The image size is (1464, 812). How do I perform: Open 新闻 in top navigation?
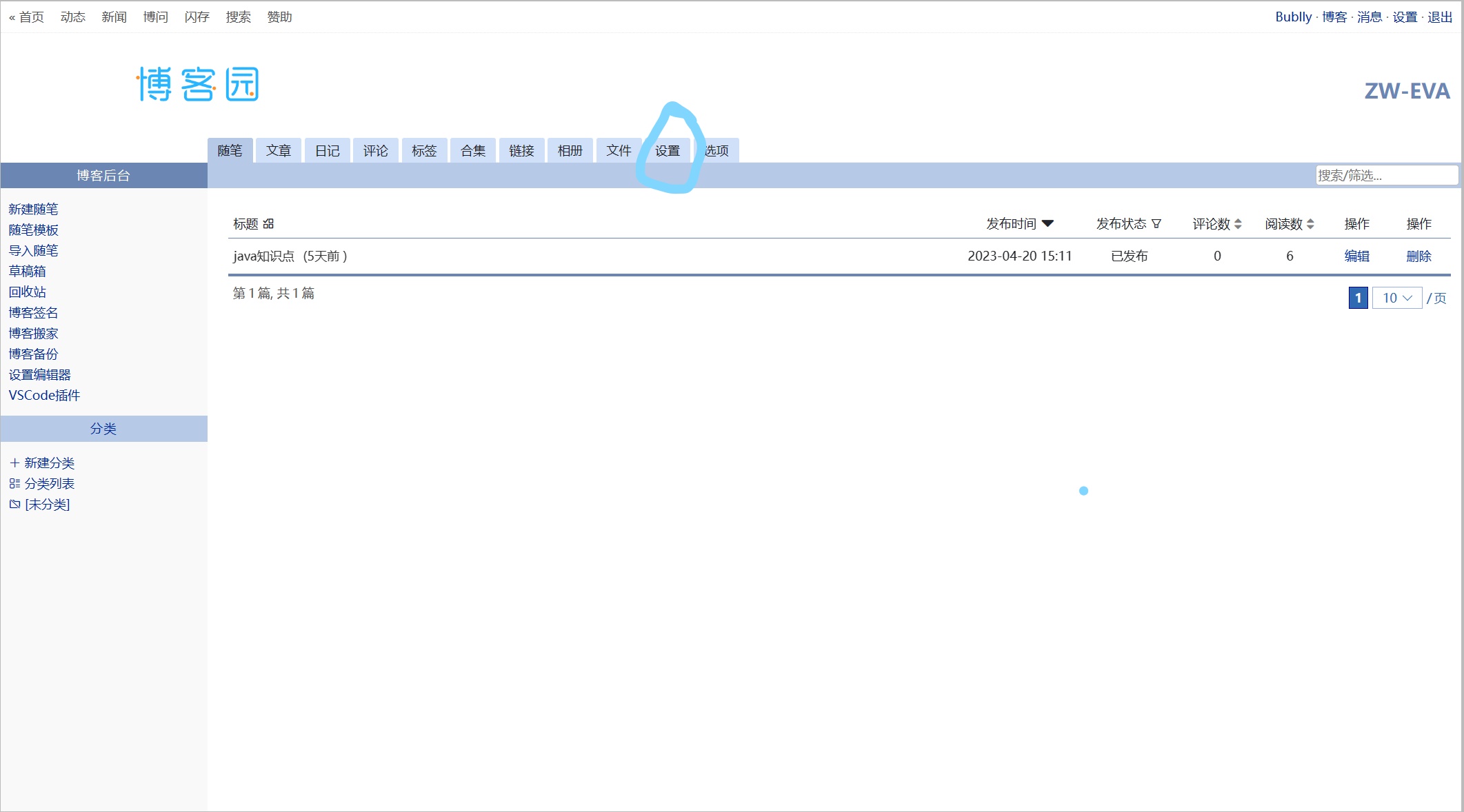point(114,17)
